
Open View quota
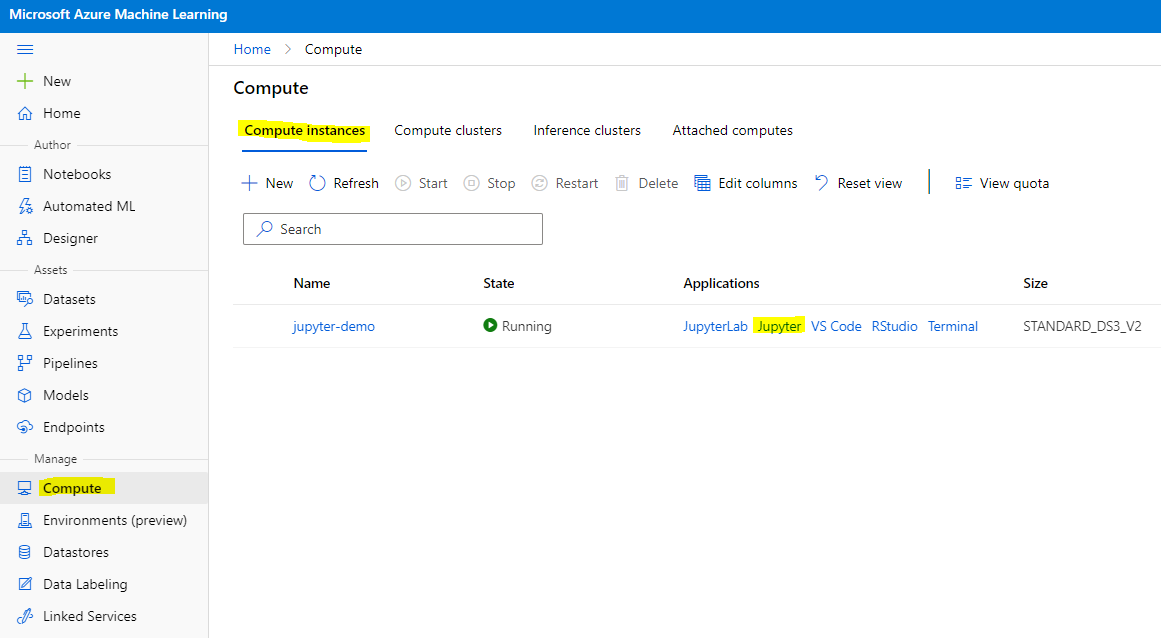click(1002, 183)
